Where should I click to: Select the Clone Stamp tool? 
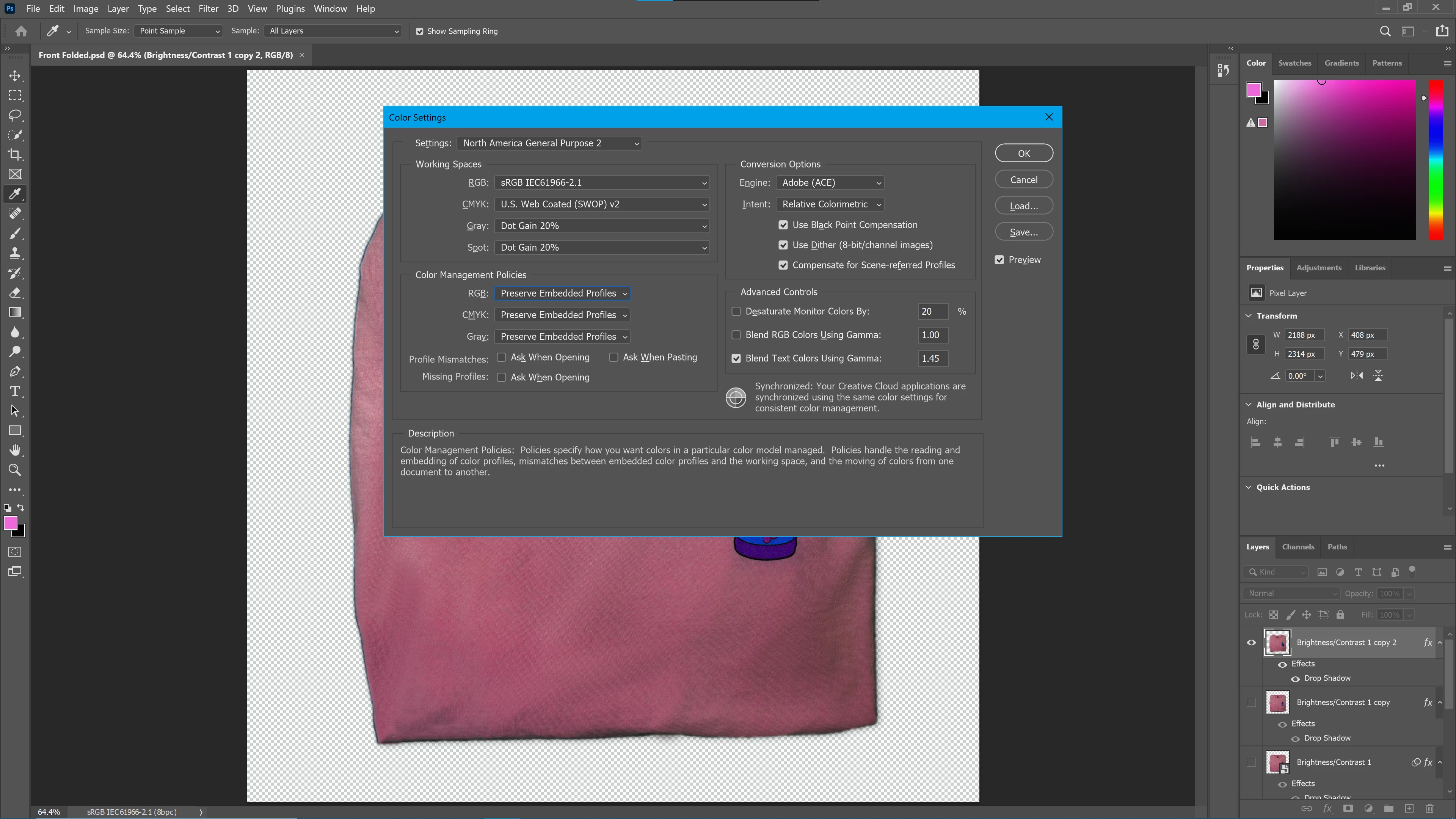click(x=15, y=253)
